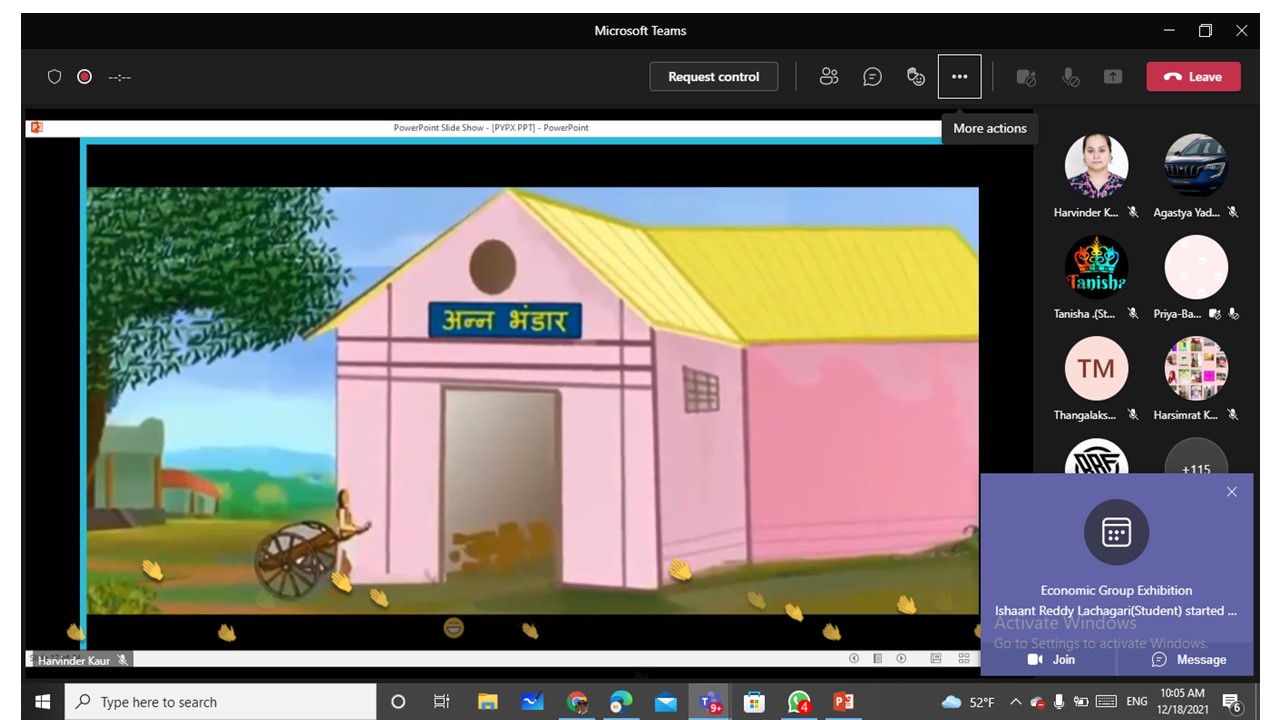This screenshot has height=720, width=1280.
Task: Go to previous slide in slideshow controls
Action: pos(854,658)
